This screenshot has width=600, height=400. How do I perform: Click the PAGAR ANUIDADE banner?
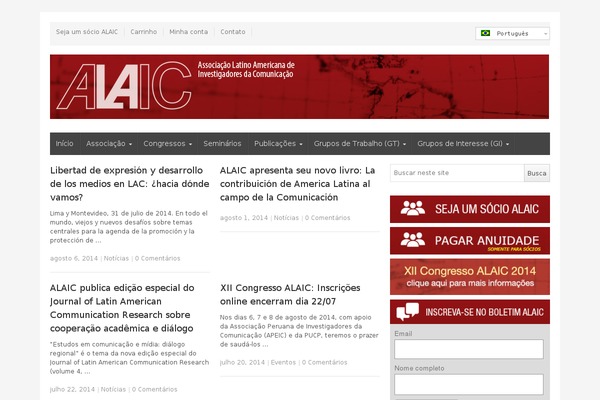[x=470, y=241]
